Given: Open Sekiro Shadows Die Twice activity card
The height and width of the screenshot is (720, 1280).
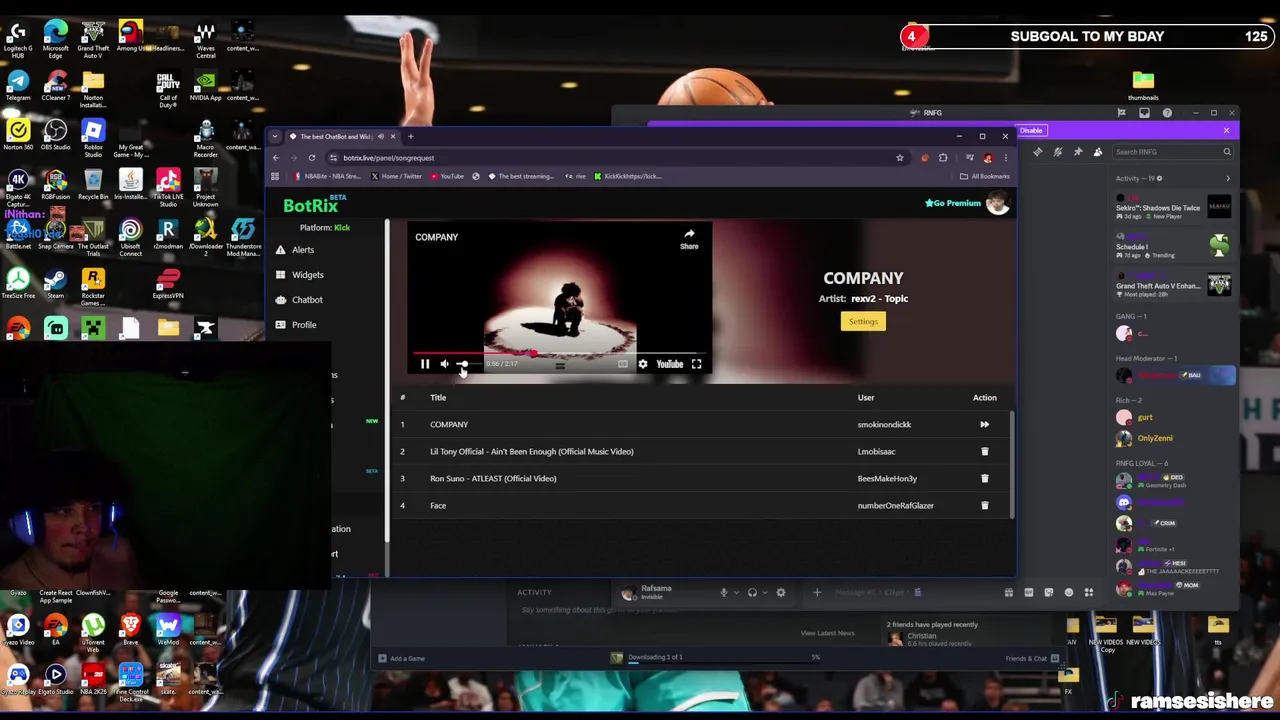Looking at the screenshot, I should [x=1174, y=209].
